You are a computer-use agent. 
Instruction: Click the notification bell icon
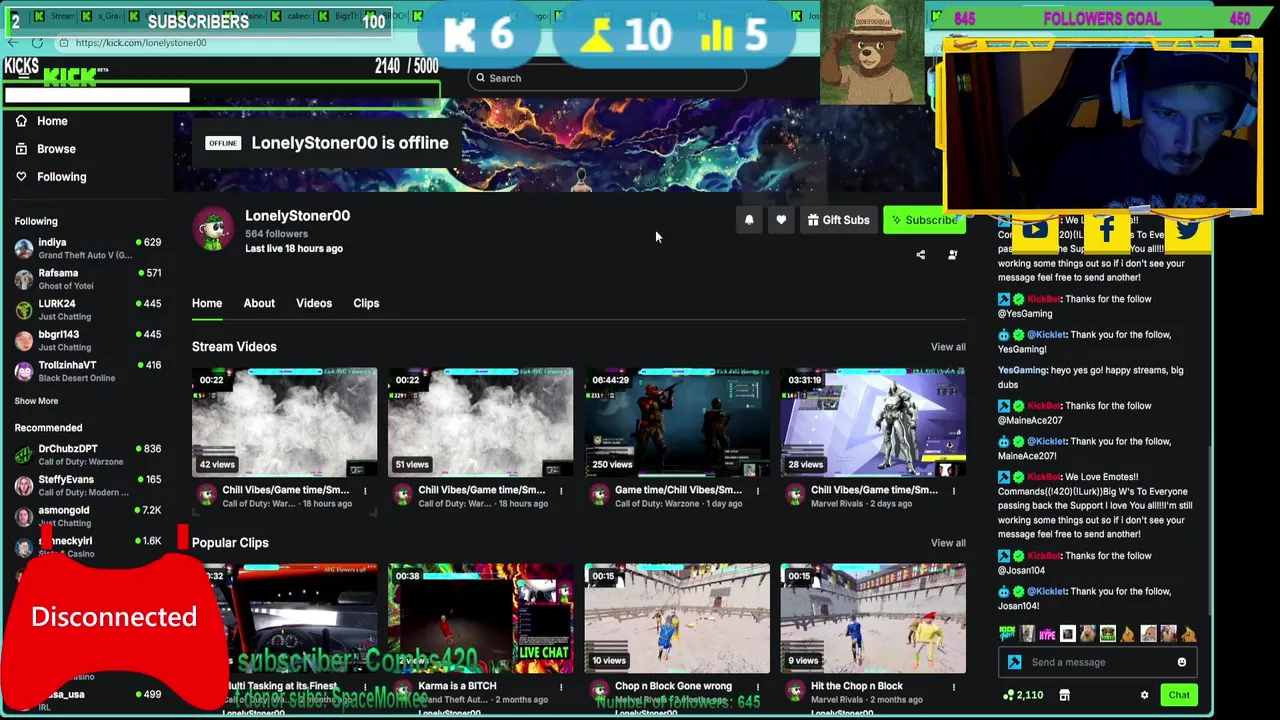[x=749, y=220]
